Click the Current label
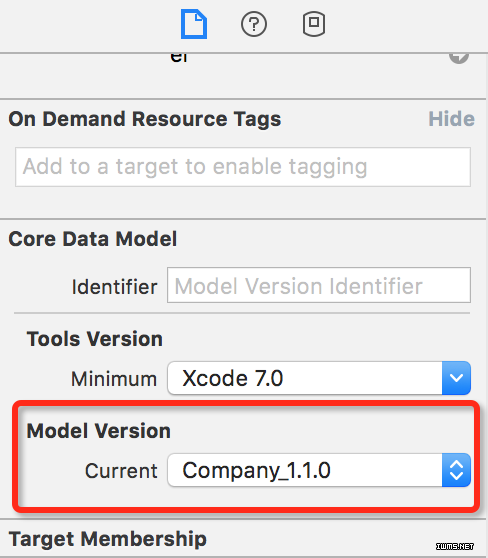This screenshot has width=488, height=558. [121, 471]
